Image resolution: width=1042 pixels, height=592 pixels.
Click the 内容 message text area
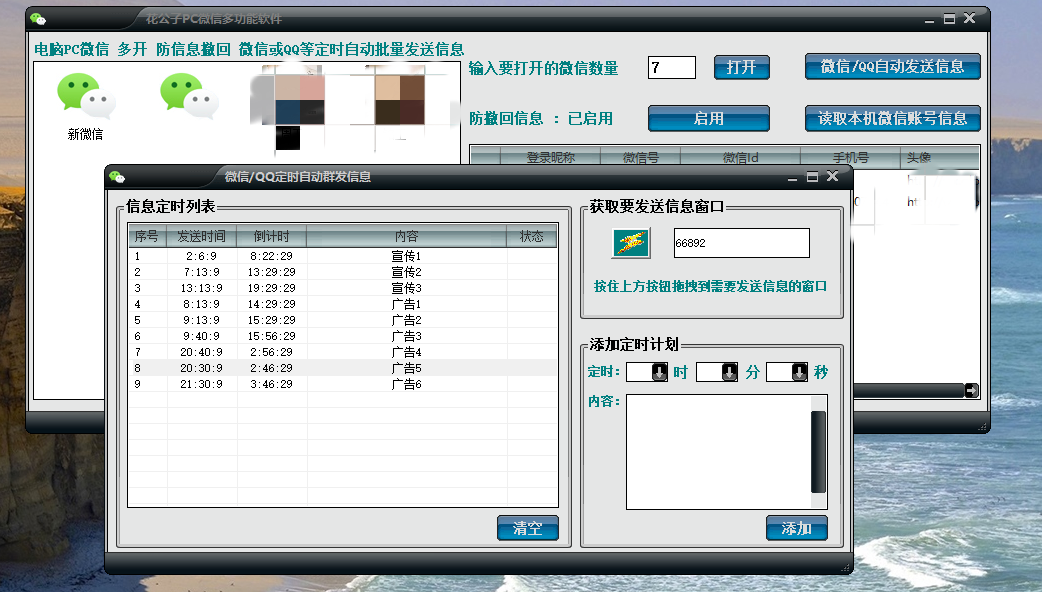coord(718,452)
